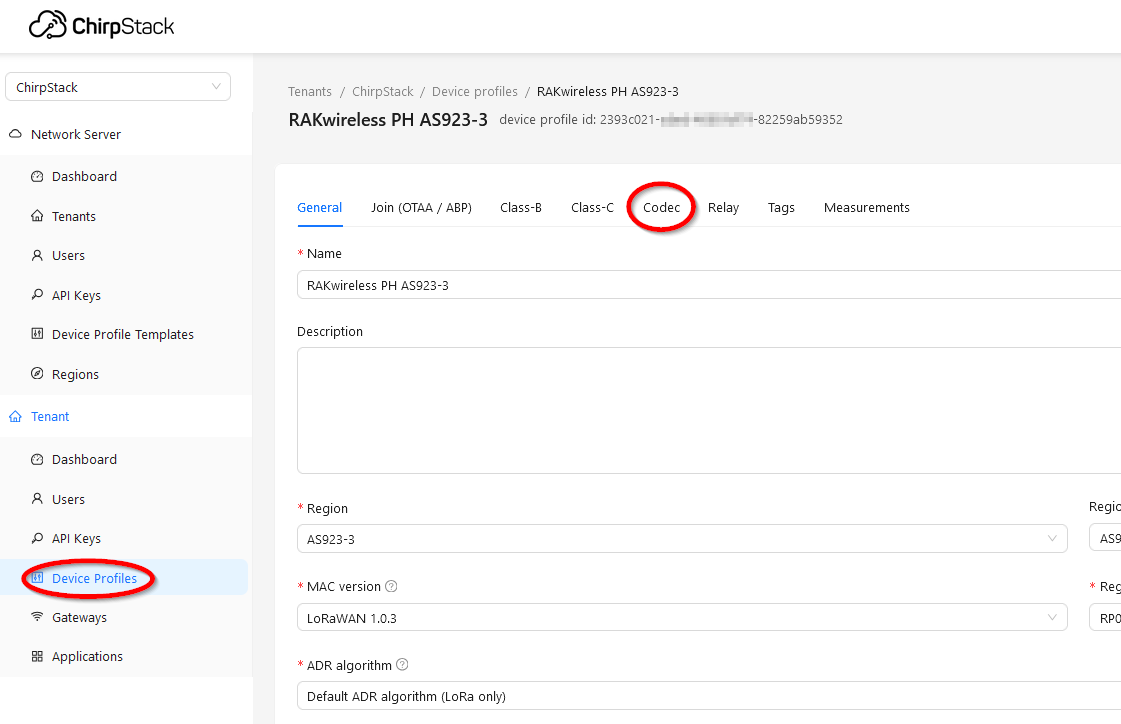The height and width of the screenshot is (724, 1121).
Task: Open Gateways from tenant menu
Action: point(79,618)
